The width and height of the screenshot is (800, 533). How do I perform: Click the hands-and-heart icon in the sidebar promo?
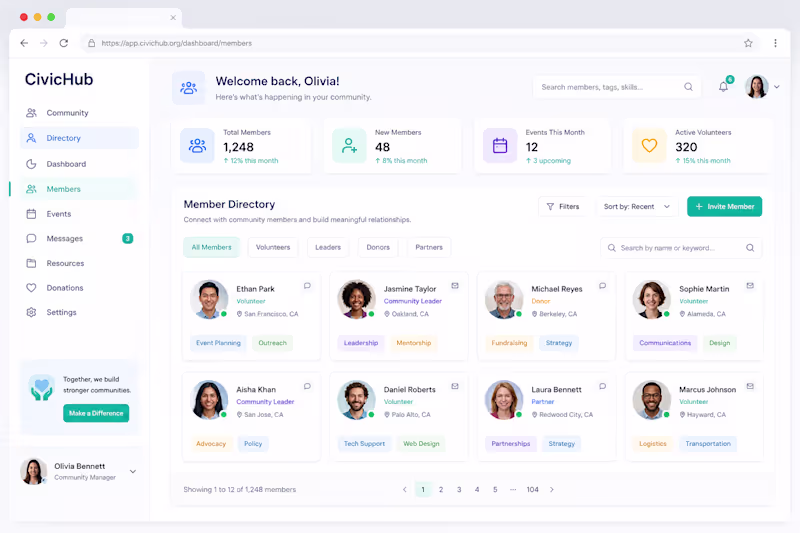pyautogui.click(x=41, y=388)
